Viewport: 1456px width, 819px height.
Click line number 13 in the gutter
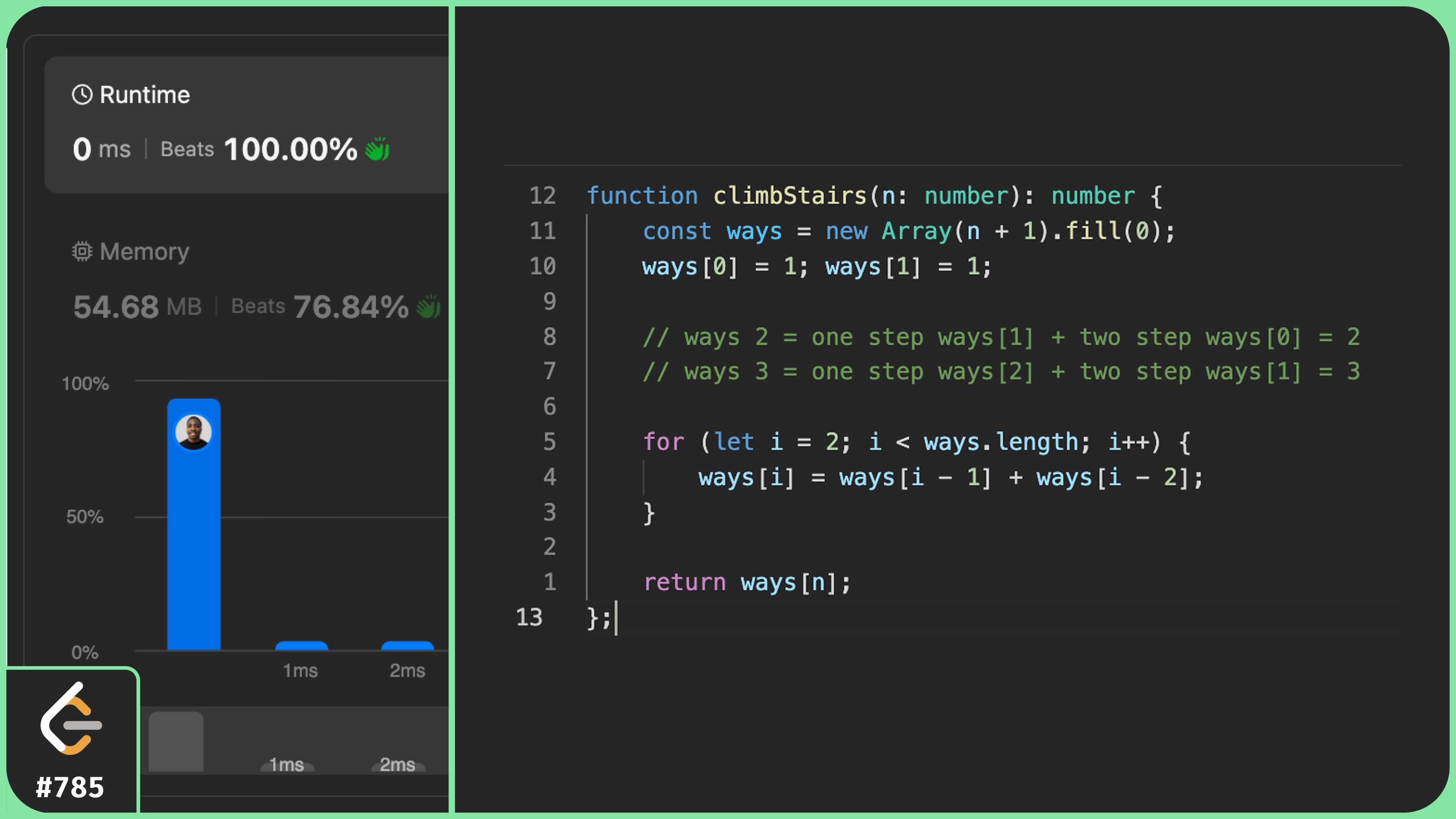pos(528,617)
